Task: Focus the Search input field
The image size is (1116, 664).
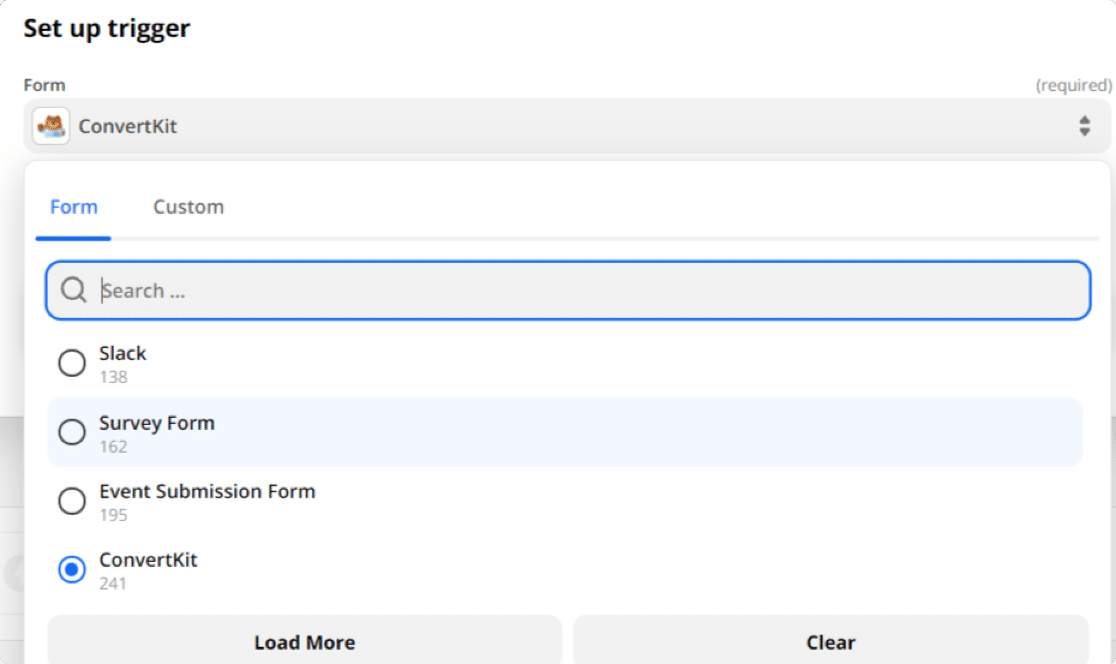Action: [568, 290]
